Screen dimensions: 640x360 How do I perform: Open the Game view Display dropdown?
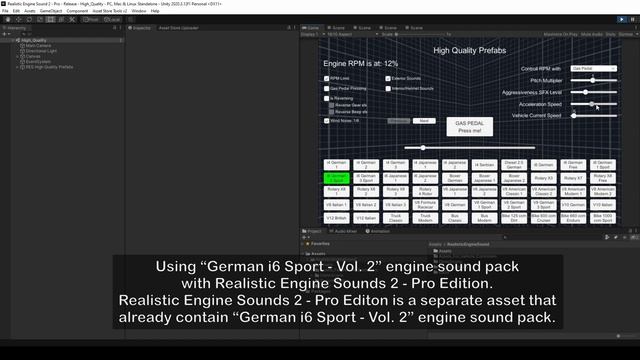click(313, 34)
